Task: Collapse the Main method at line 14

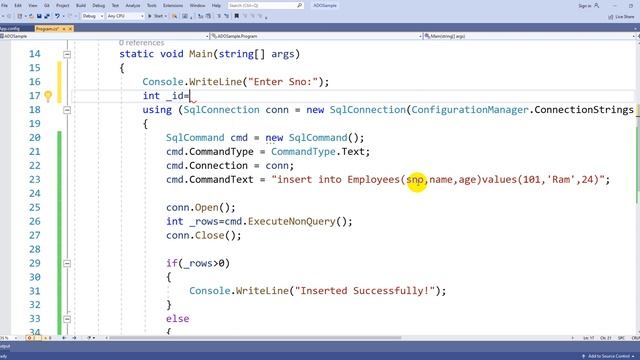Action: coord(67,54)
